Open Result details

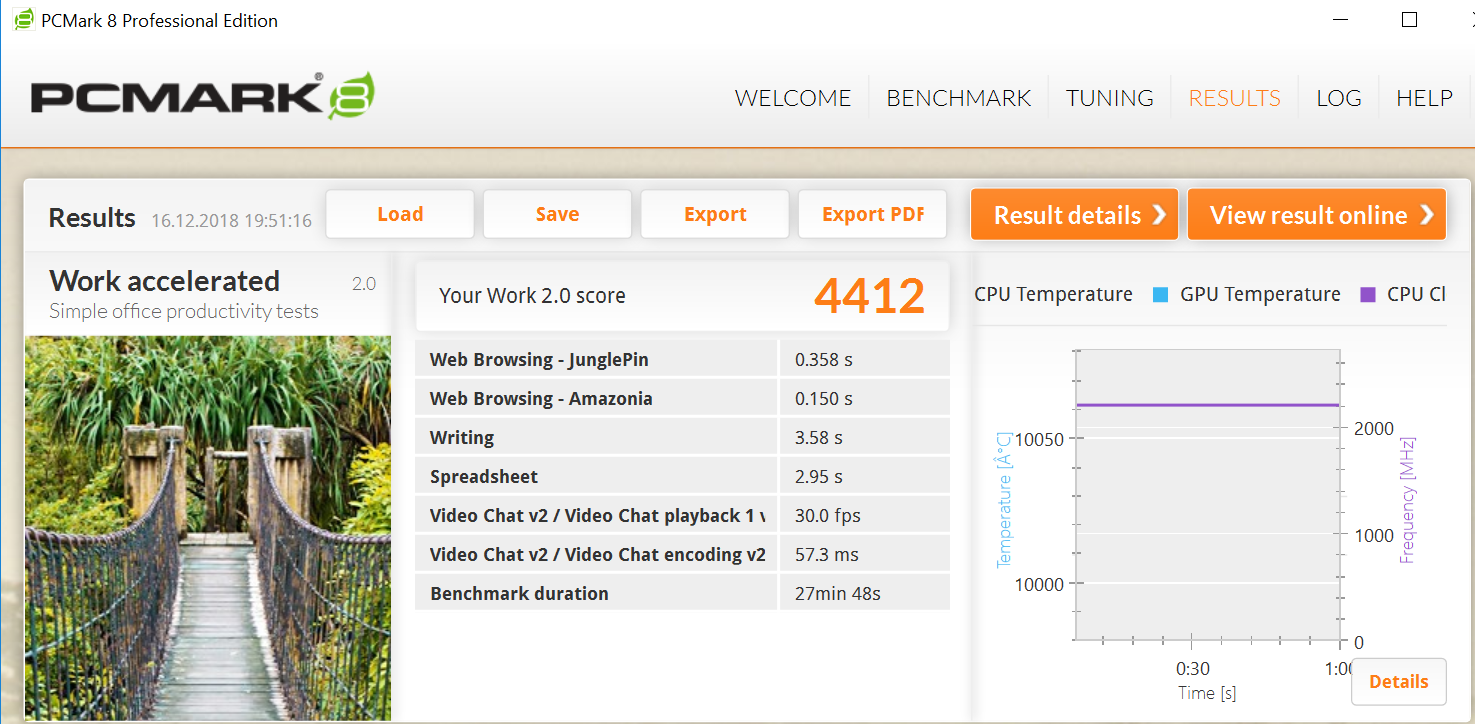tap(1074, 214)
